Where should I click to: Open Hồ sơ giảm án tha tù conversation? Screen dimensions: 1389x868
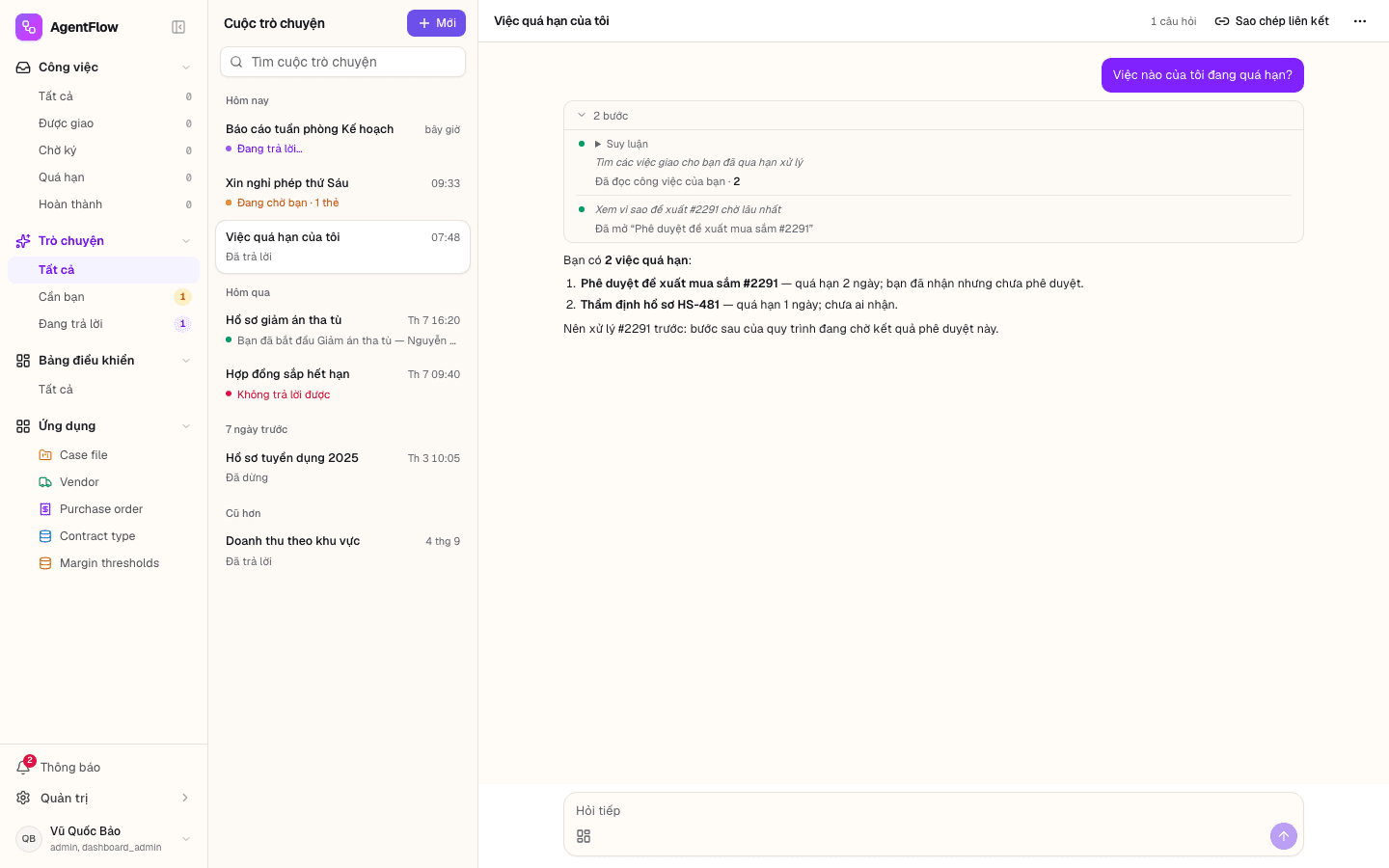point(342,330)
